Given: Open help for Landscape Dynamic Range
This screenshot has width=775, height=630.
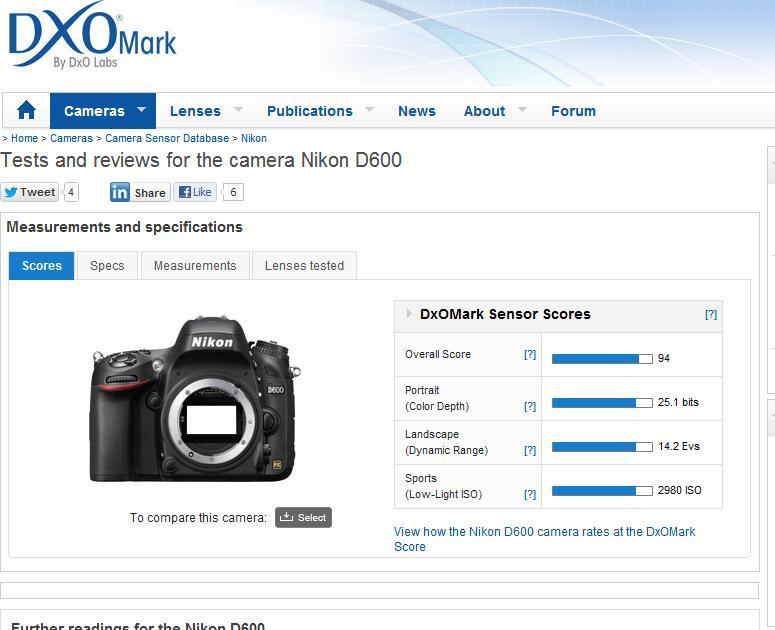Looking at the screenshot, I should click(x=530, y=450).
